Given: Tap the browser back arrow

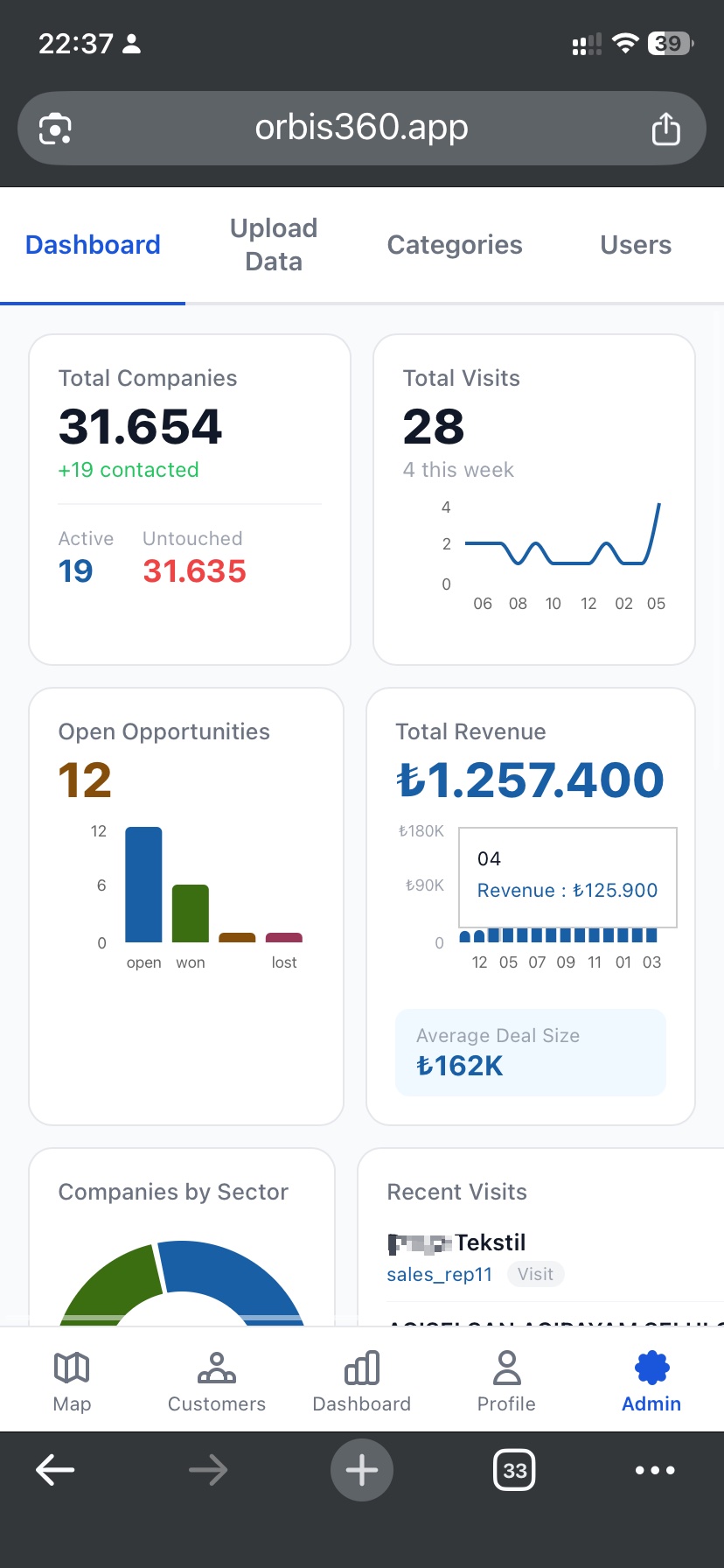Looking at the screenshot, I should (x=55, y=1470).
